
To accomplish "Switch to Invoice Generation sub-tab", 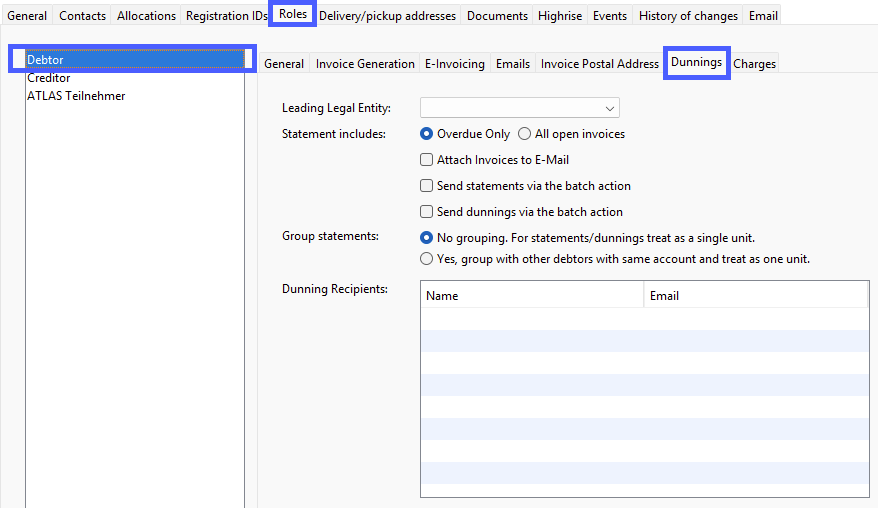I will point(365,64).
